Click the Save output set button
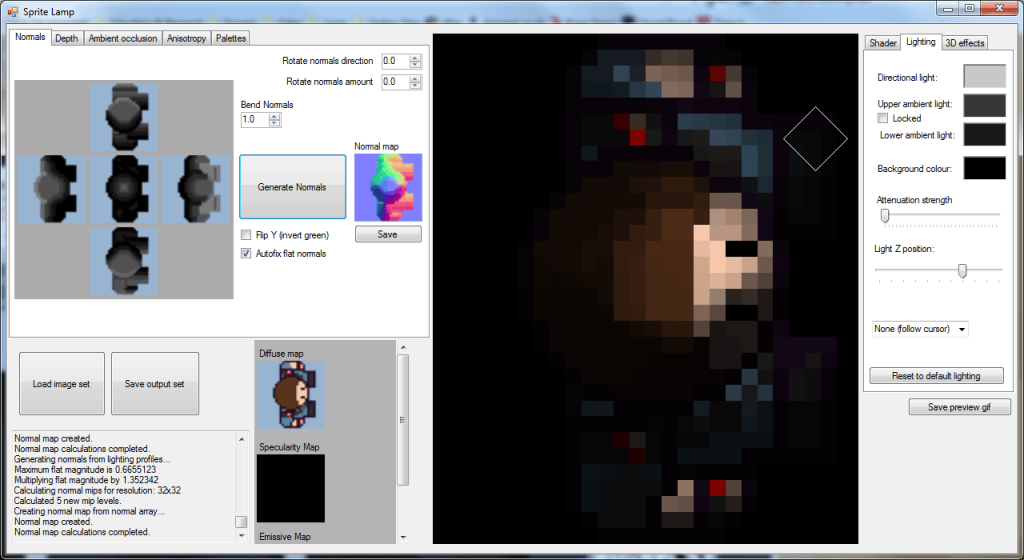The width and height of the screenshot is (1024, 560). (155, 384)
